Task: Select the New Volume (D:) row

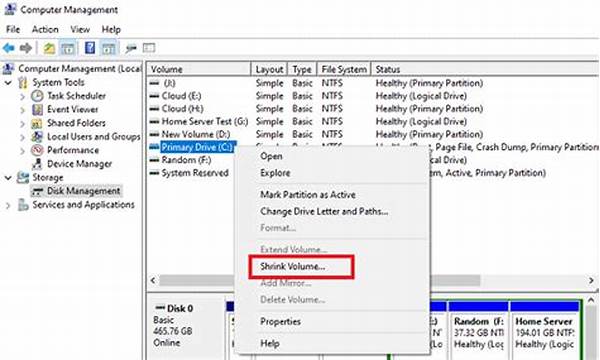Action: click(373, 134)
